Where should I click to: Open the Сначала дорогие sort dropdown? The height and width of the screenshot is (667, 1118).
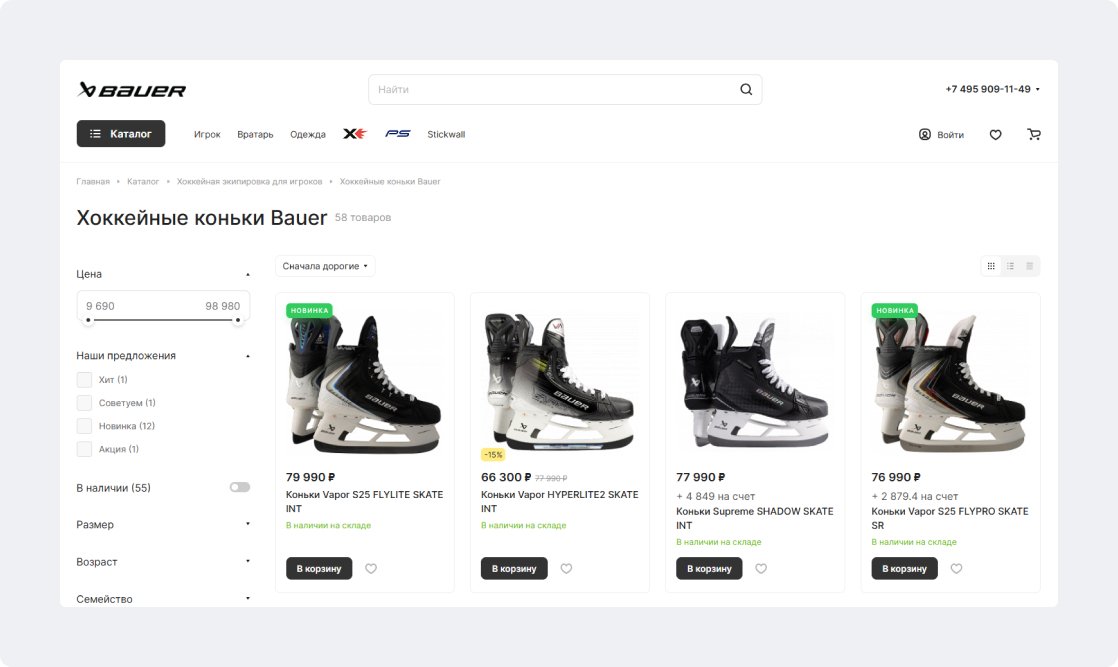tap(325, 266)
